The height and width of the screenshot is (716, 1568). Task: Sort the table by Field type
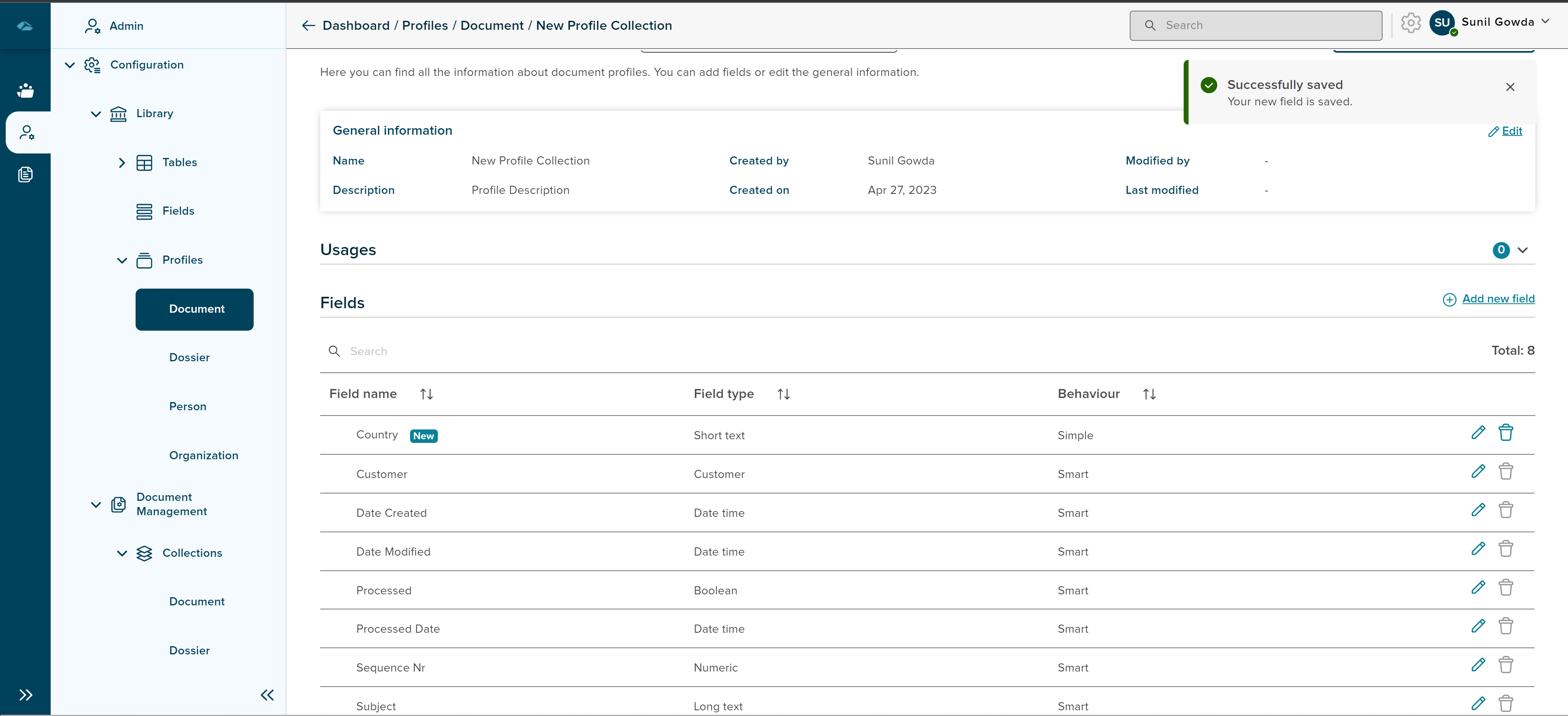click(783, 394)
